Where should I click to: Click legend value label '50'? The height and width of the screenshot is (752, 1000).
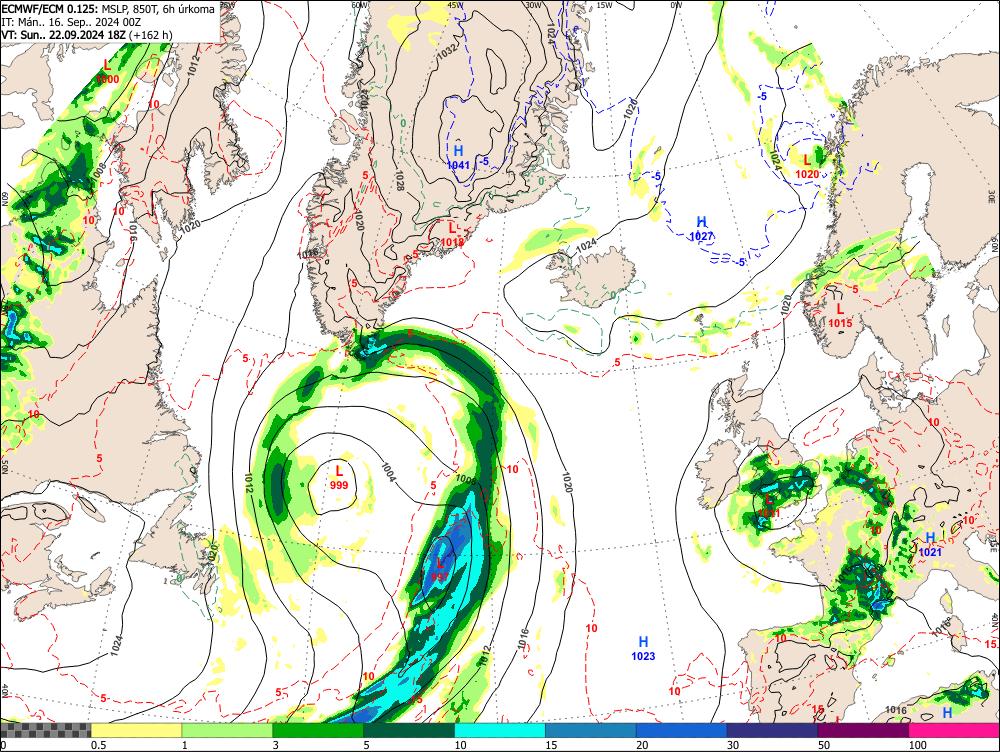click(x=824, y=745)
